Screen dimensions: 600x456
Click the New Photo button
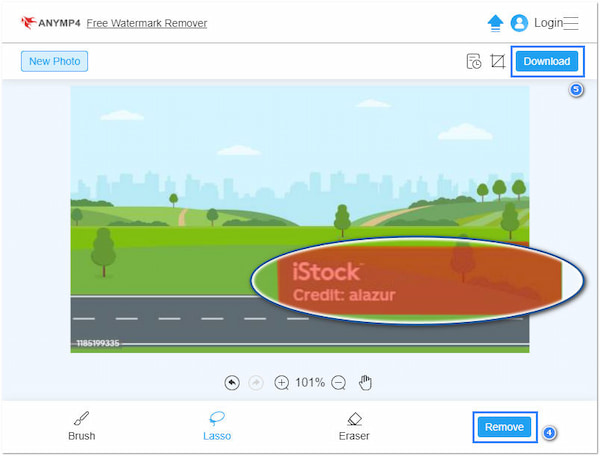click(x=54, y=61)
